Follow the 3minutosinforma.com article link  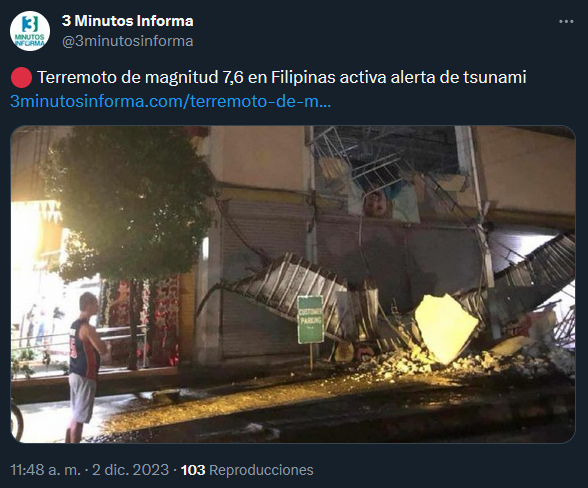171,101
